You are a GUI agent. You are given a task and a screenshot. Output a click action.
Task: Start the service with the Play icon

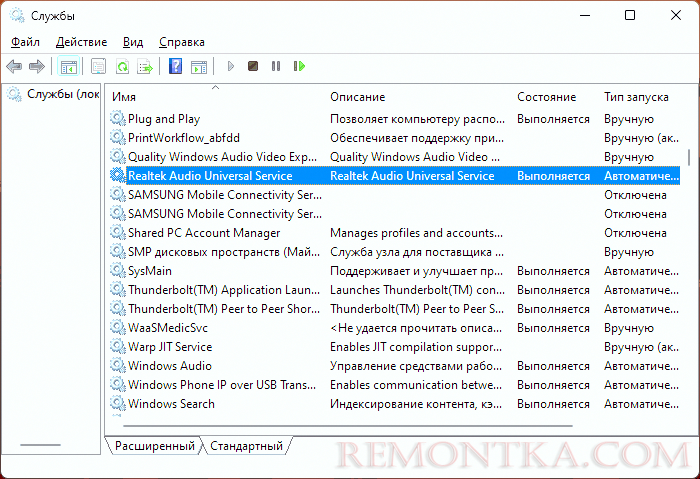click(231, 67)
